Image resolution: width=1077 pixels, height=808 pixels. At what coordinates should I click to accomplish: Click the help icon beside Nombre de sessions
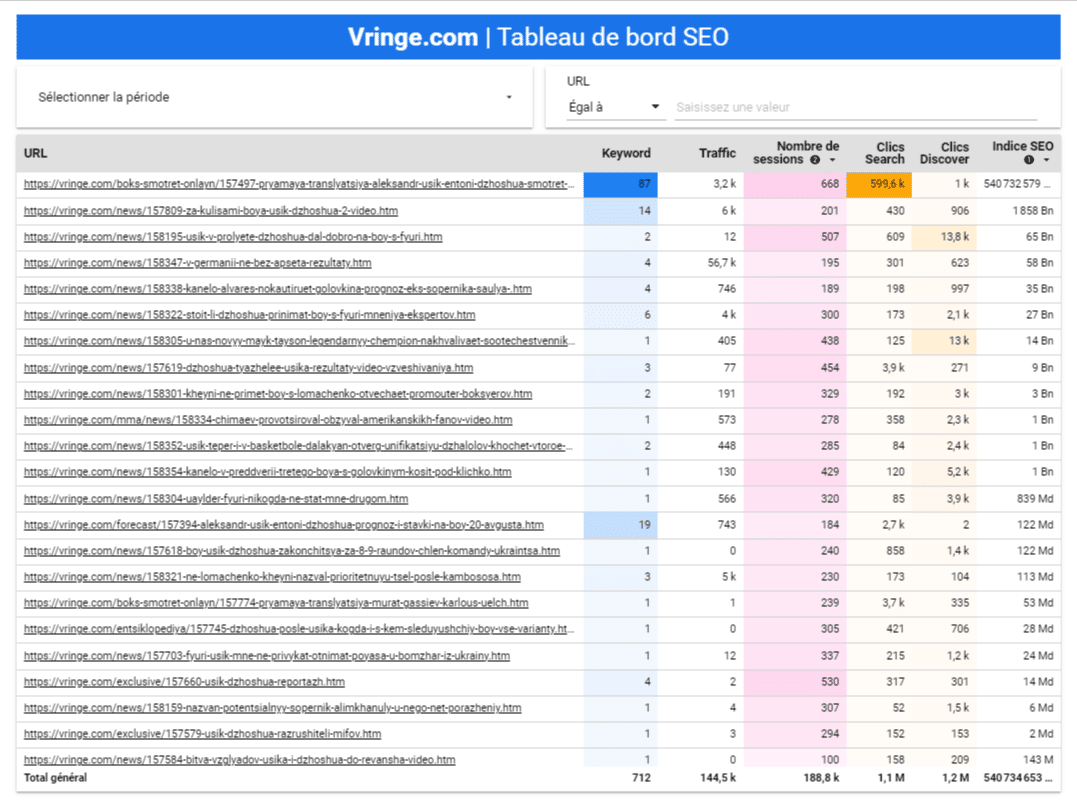pos(815,160)
